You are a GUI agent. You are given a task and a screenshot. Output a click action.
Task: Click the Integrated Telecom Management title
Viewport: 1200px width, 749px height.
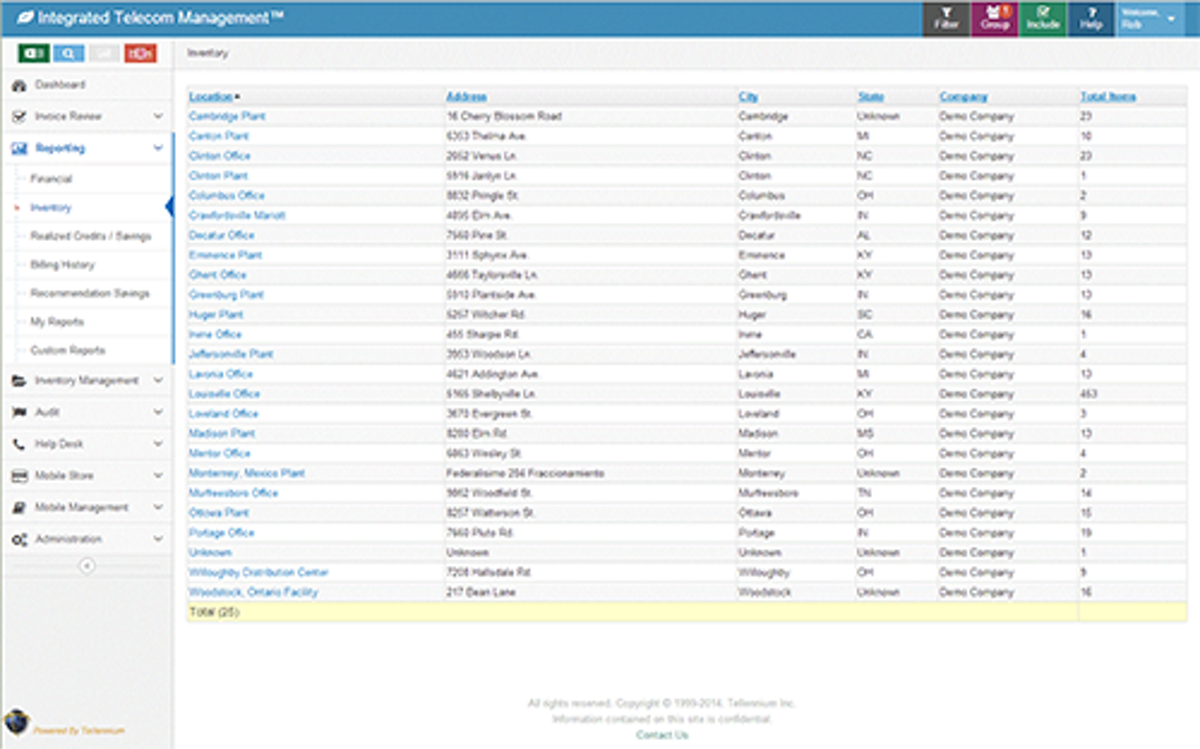162,18
